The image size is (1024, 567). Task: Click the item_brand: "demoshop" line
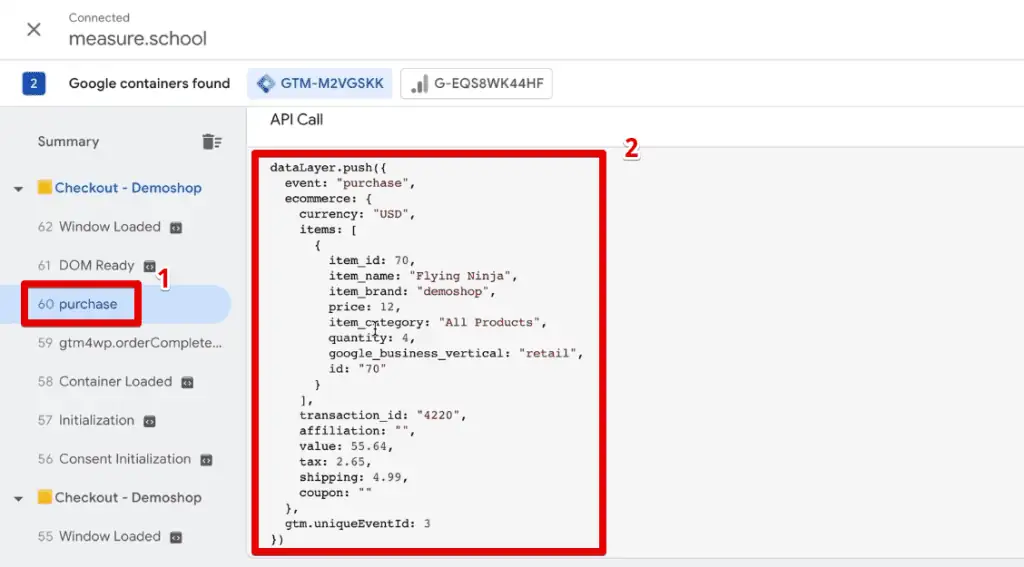click(x=411, y=291)
